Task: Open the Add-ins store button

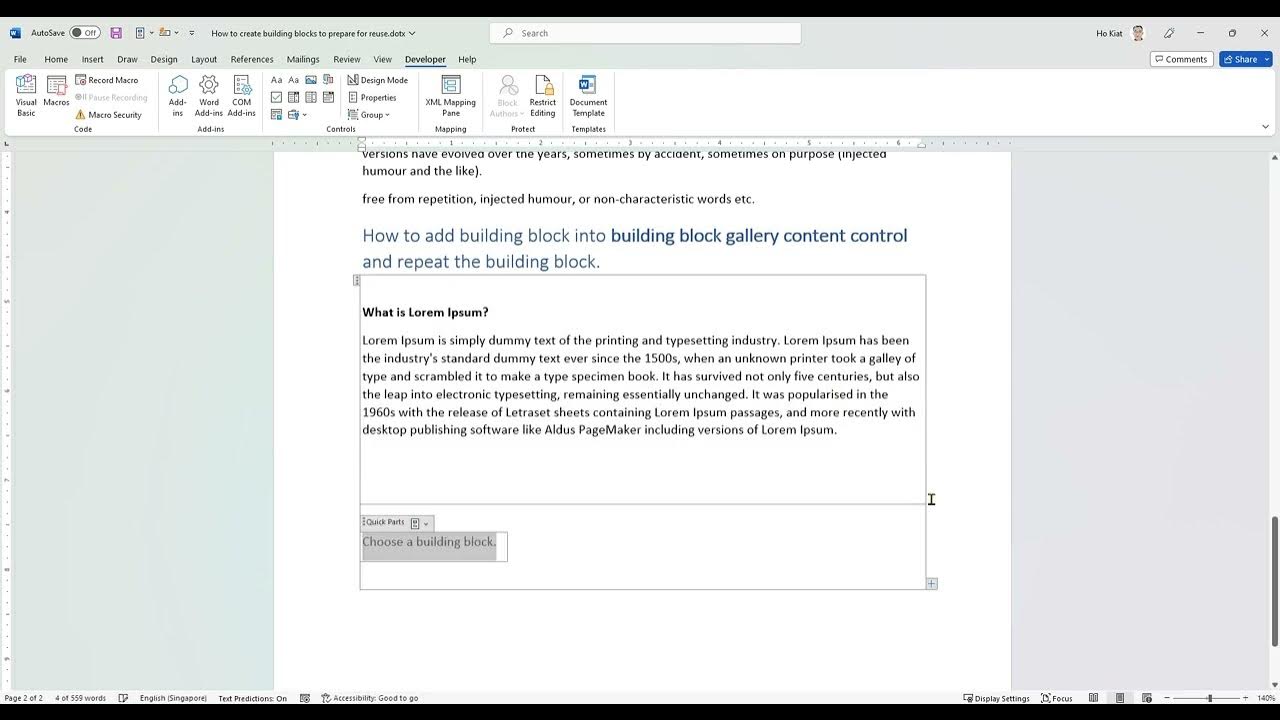Action: click(x=178, y=96)
